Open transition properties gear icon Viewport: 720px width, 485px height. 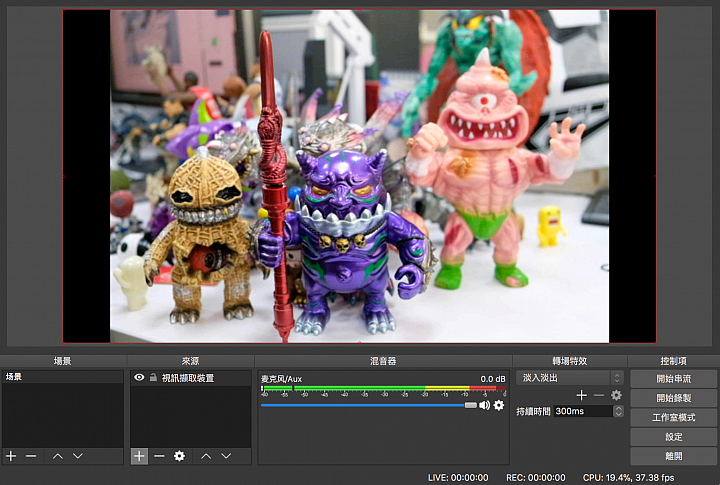(616, 395)
